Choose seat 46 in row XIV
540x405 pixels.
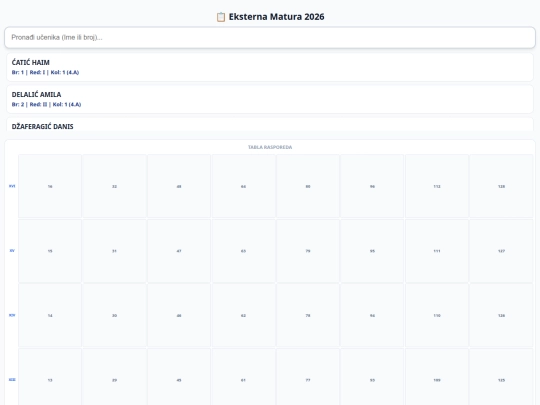[x=179, y=315]
